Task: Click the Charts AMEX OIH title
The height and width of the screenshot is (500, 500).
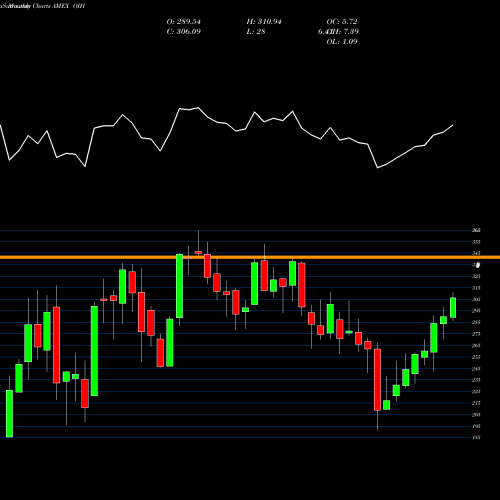Action: (59, 6)
